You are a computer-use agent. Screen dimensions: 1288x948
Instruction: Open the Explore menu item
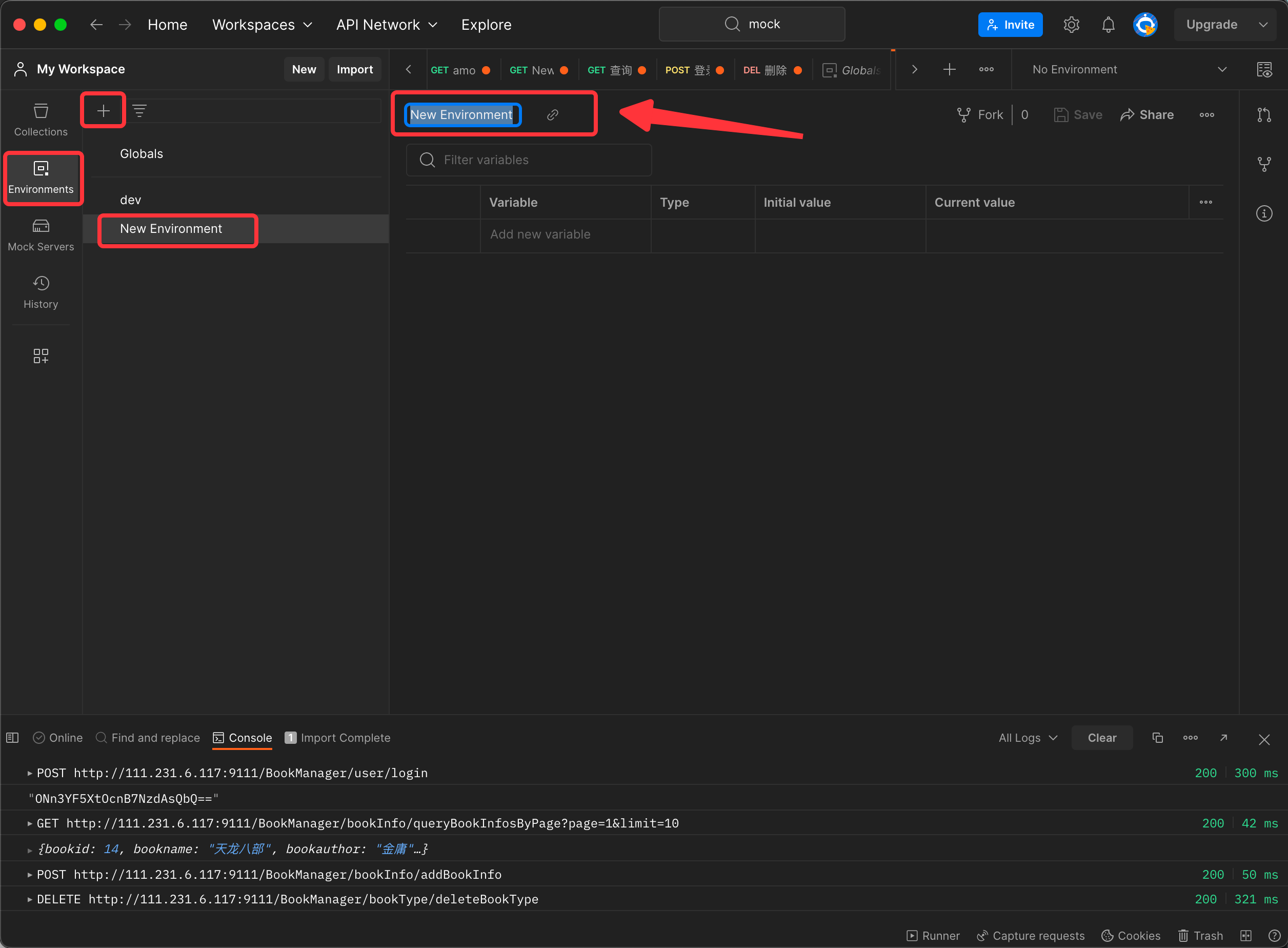486,25
